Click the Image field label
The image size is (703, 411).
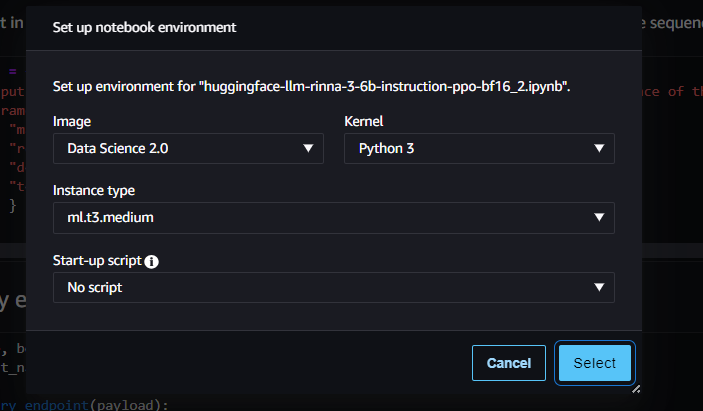[x=72, y=121]
